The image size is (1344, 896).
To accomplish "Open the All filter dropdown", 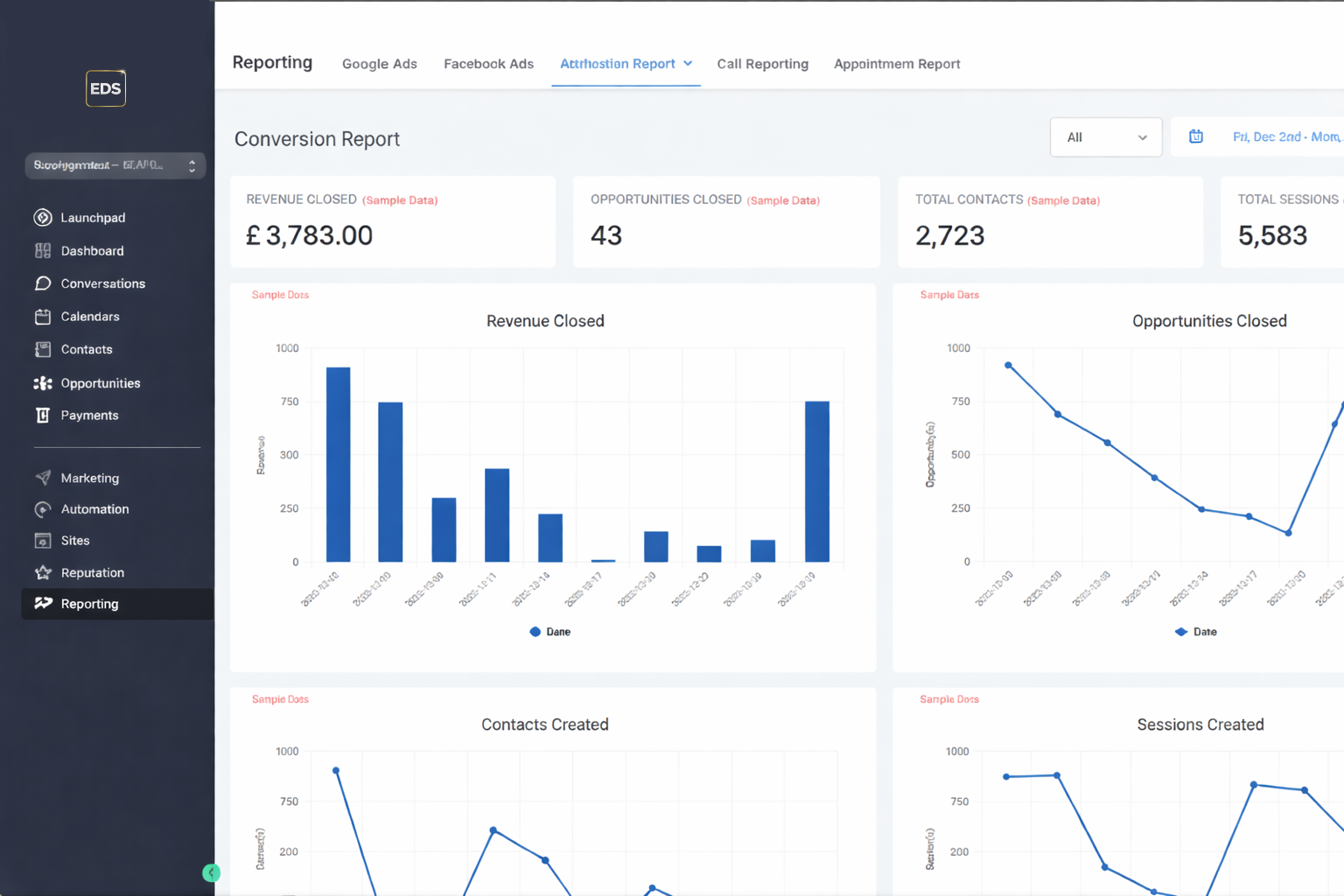I will (1105, 137).
